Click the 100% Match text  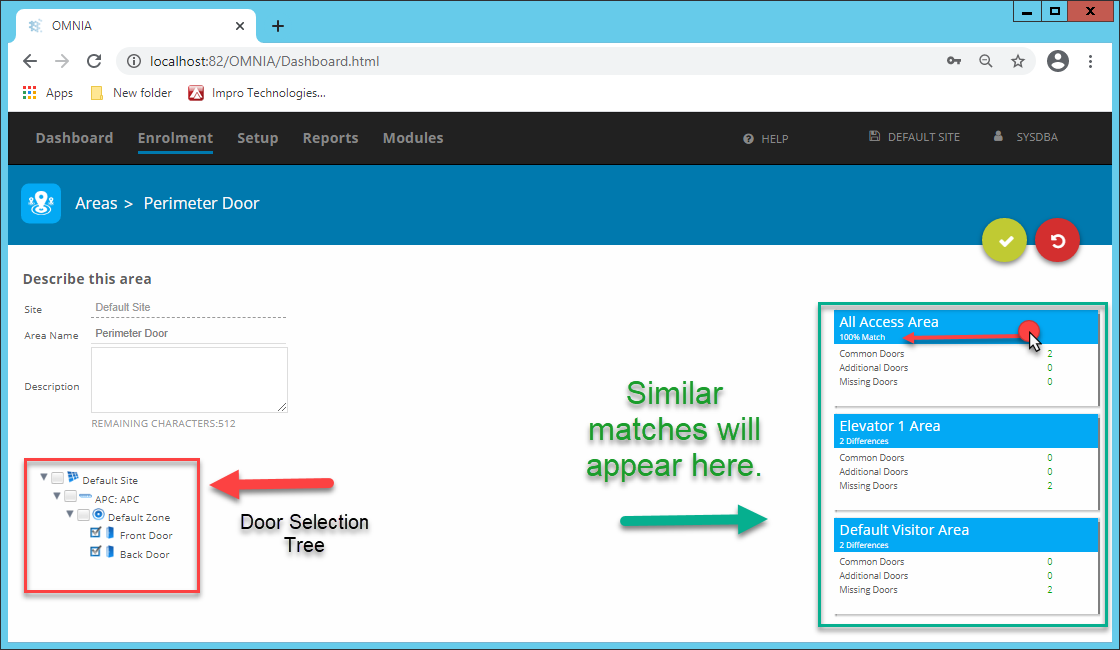[862, 337]
